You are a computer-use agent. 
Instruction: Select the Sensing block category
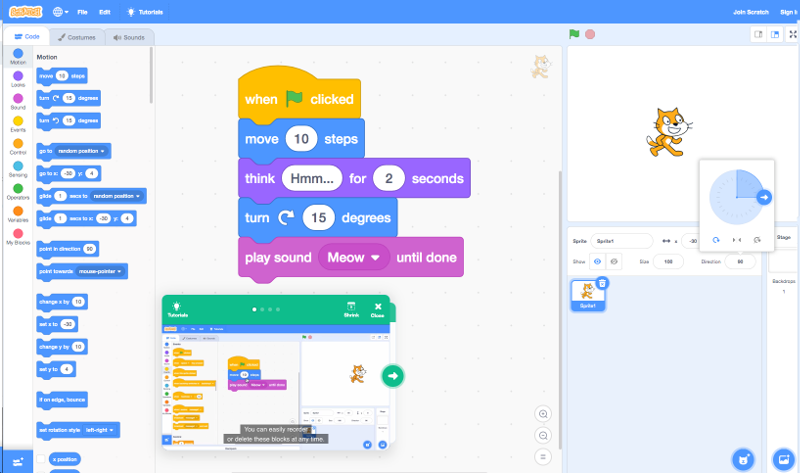(18, 169)
